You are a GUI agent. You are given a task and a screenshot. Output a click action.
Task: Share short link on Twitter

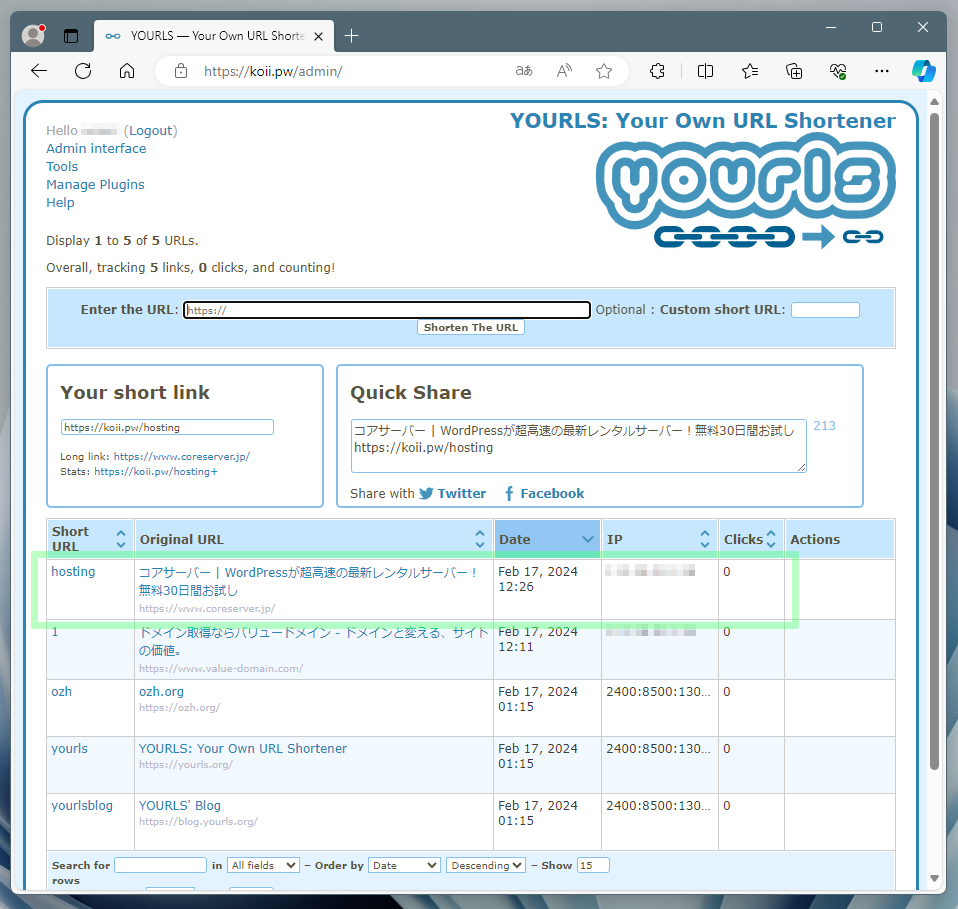pyautogui.click(x=453, y=494)
